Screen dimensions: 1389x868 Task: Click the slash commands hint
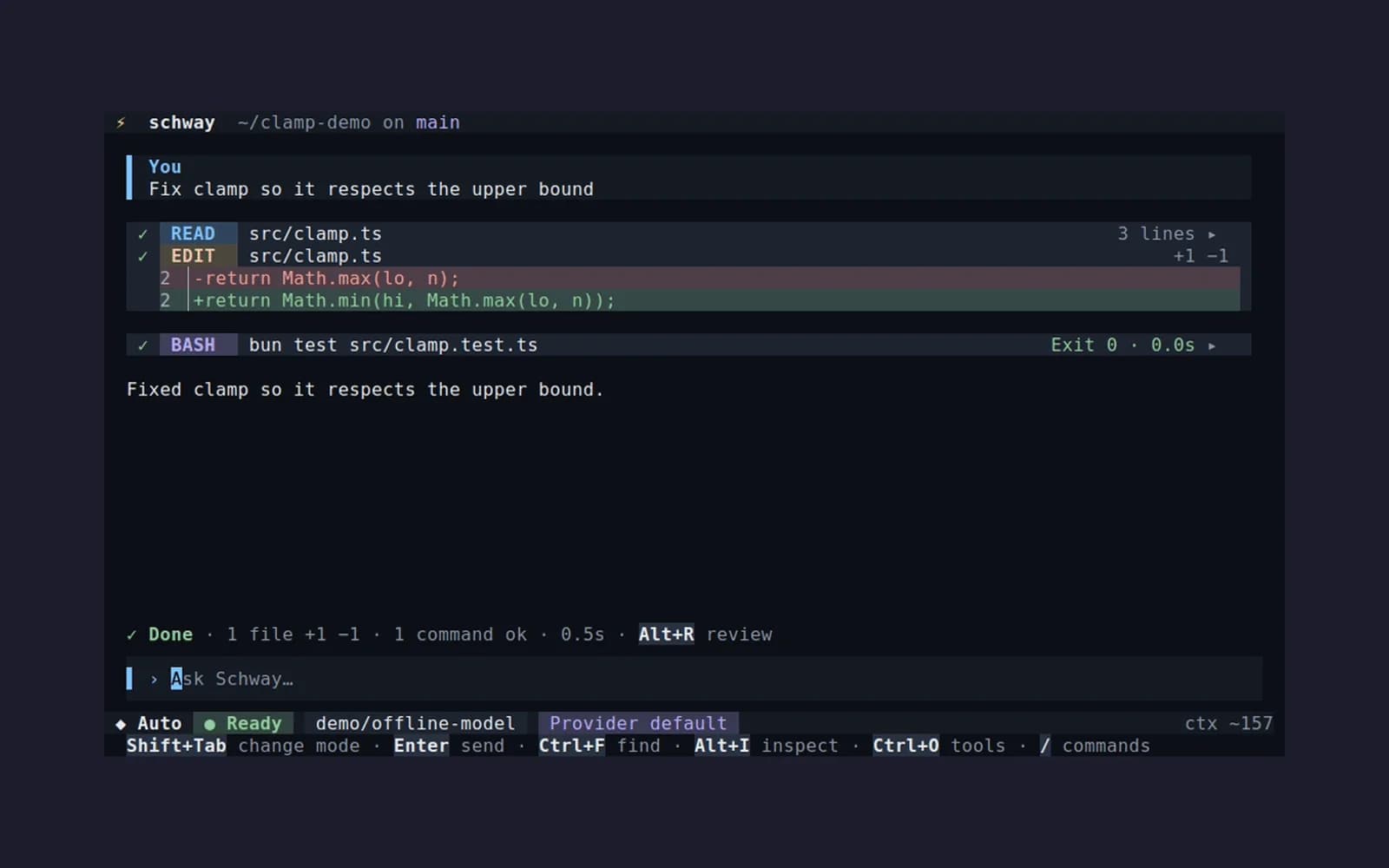tap(1095, 746)
